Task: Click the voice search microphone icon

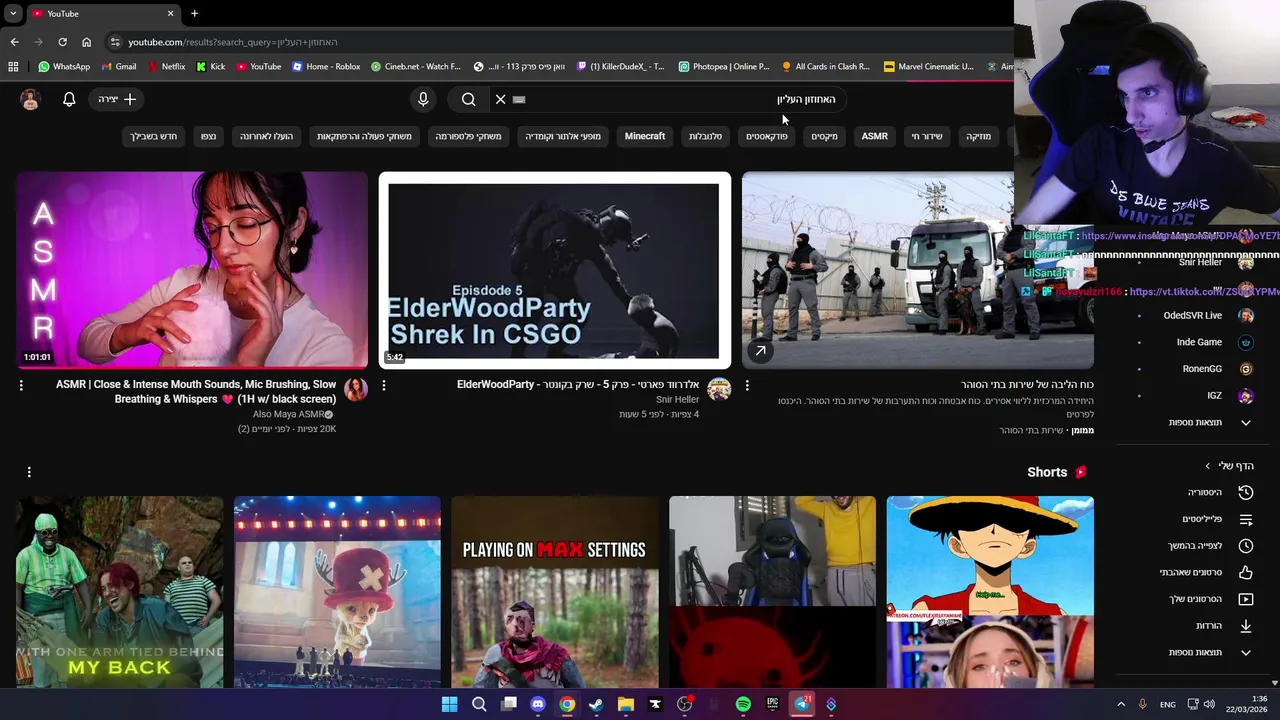Action: (423, 99)
